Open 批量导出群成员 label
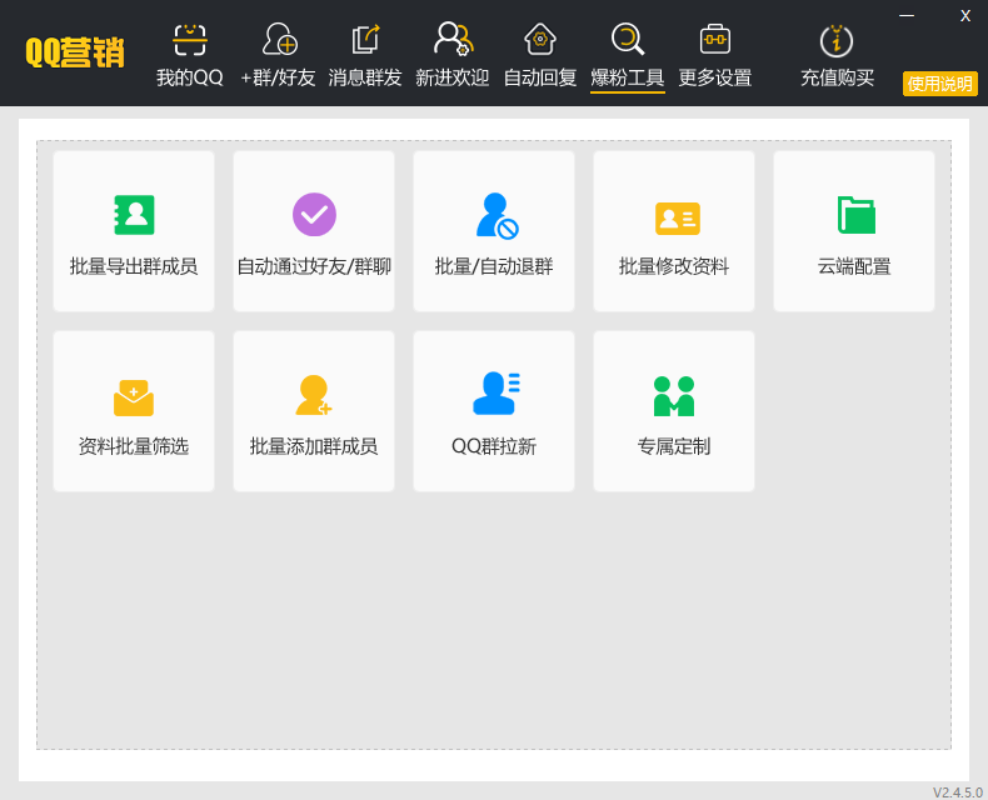The width and height of the screenshot is (988, 800). point(134,266)
